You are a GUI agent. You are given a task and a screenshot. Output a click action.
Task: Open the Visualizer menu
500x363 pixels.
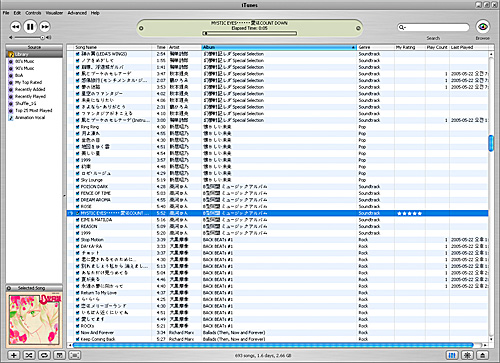[54, 13]
